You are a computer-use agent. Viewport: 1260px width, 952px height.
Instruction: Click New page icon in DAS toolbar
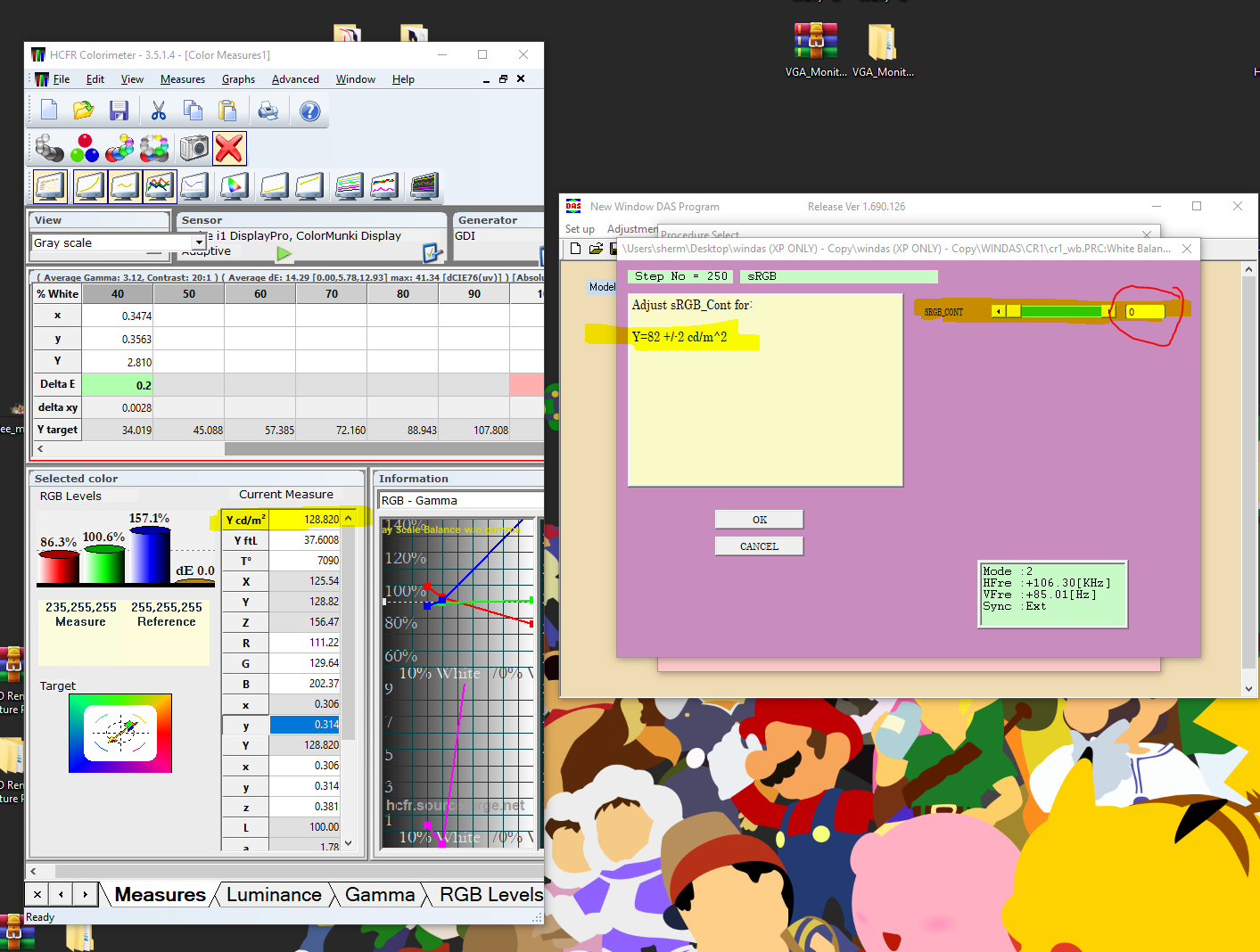576,249
